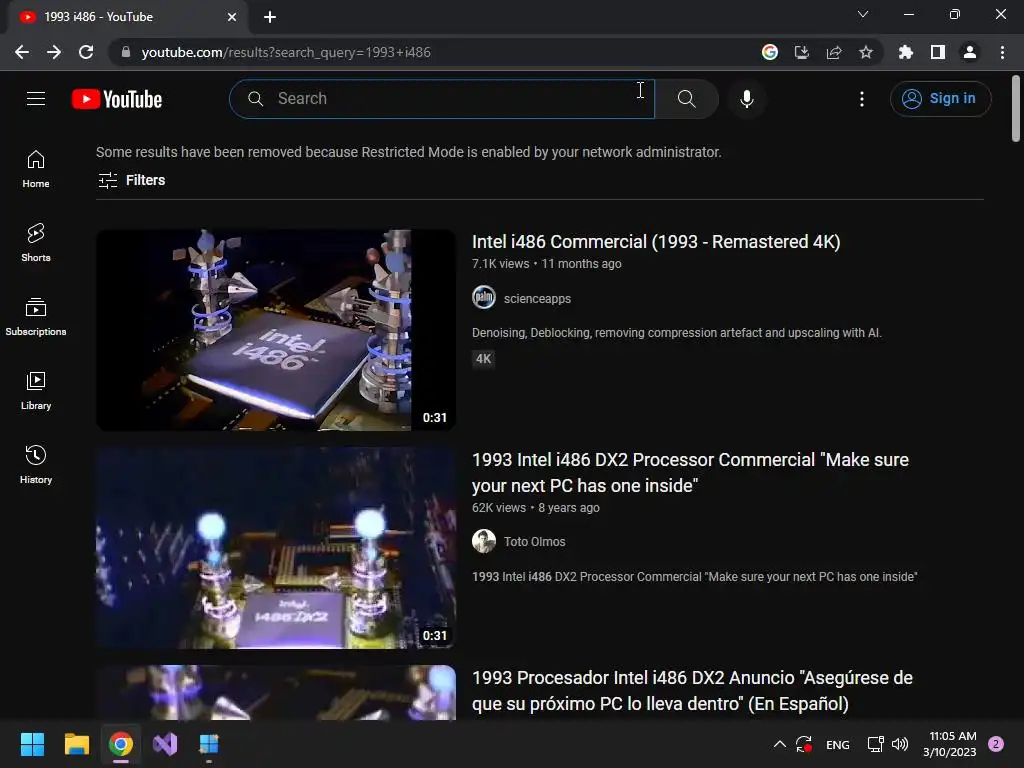This screenshot has width=1024, height=768.
Task: Open the tab search dropdown chevron
Action: point(863,14)
